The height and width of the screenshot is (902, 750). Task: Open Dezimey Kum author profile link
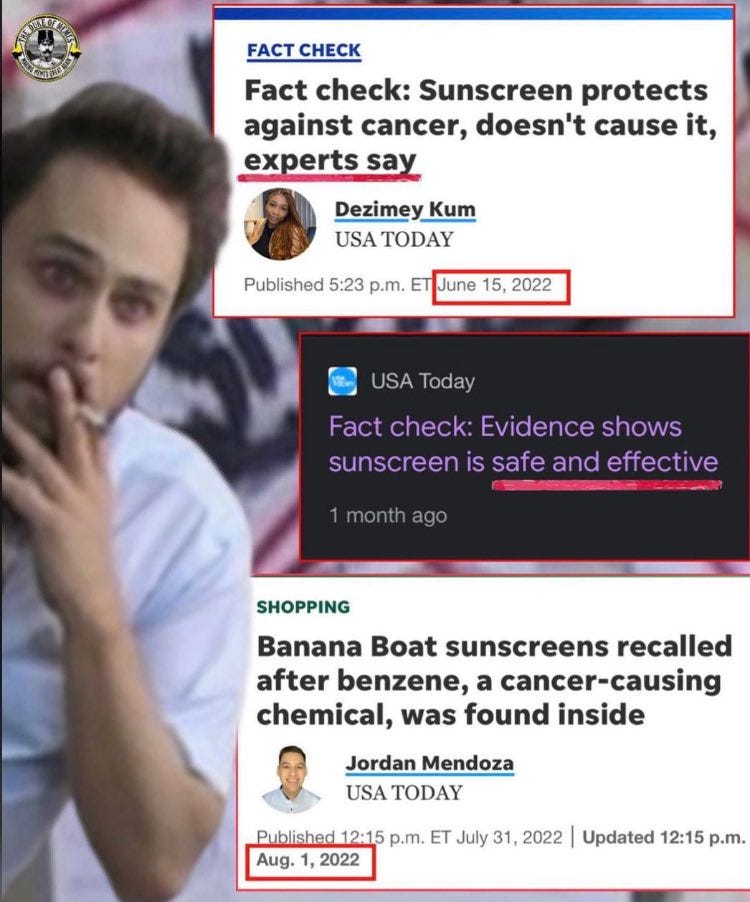coord(405,209)
